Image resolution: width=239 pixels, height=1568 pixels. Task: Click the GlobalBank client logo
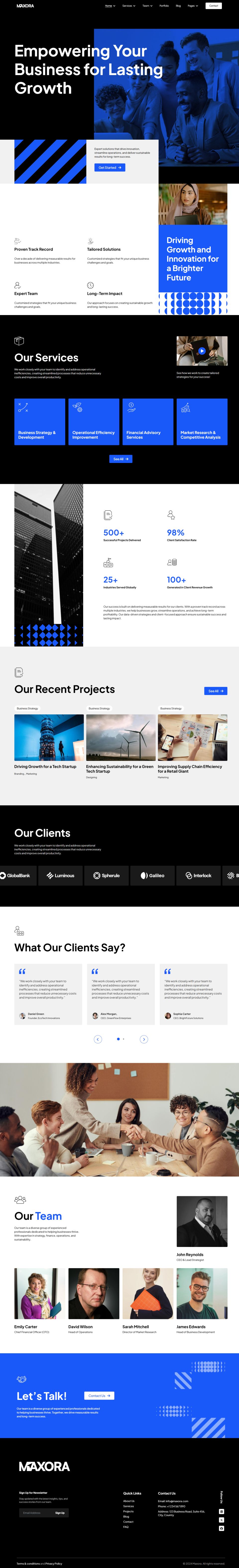click(x=15, y=875)
